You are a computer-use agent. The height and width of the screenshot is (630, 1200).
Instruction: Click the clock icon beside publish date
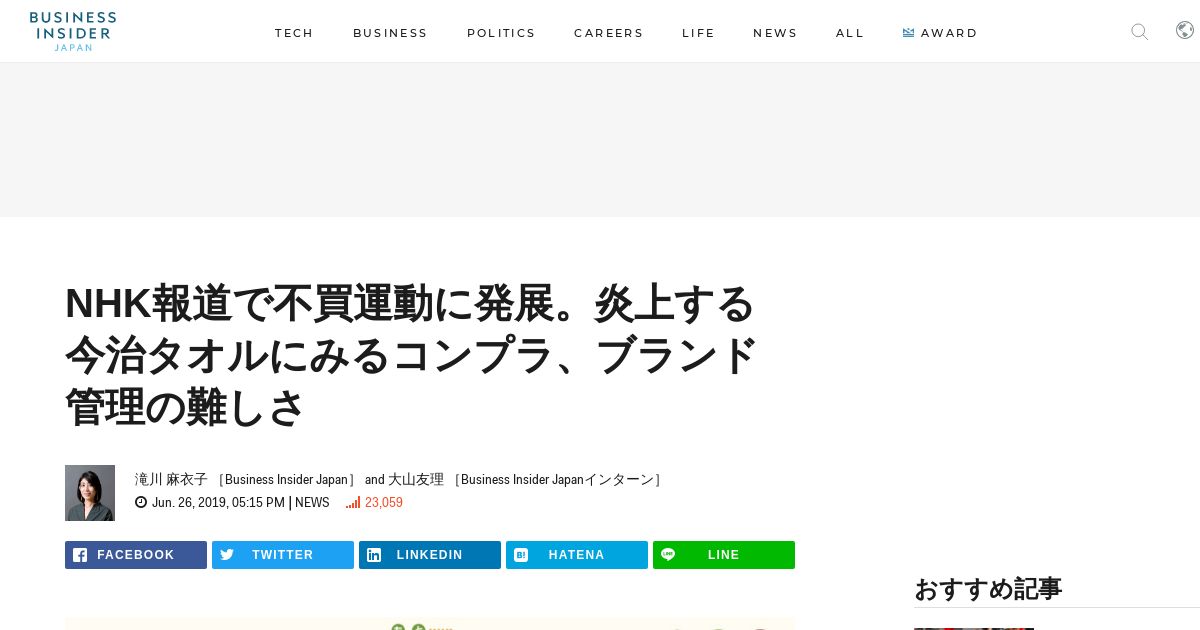[x=141, y=502]
